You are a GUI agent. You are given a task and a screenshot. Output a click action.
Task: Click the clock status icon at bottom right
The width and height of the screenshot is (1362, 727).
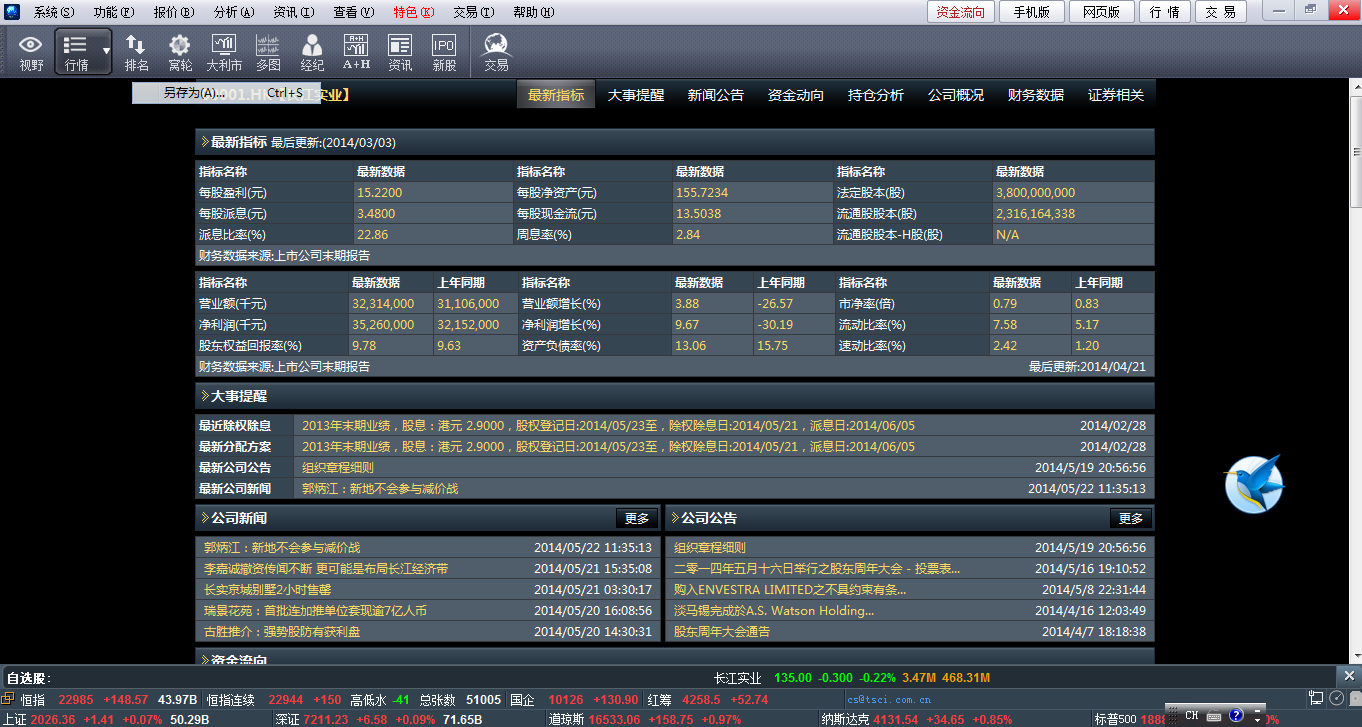coord(1336,698)
